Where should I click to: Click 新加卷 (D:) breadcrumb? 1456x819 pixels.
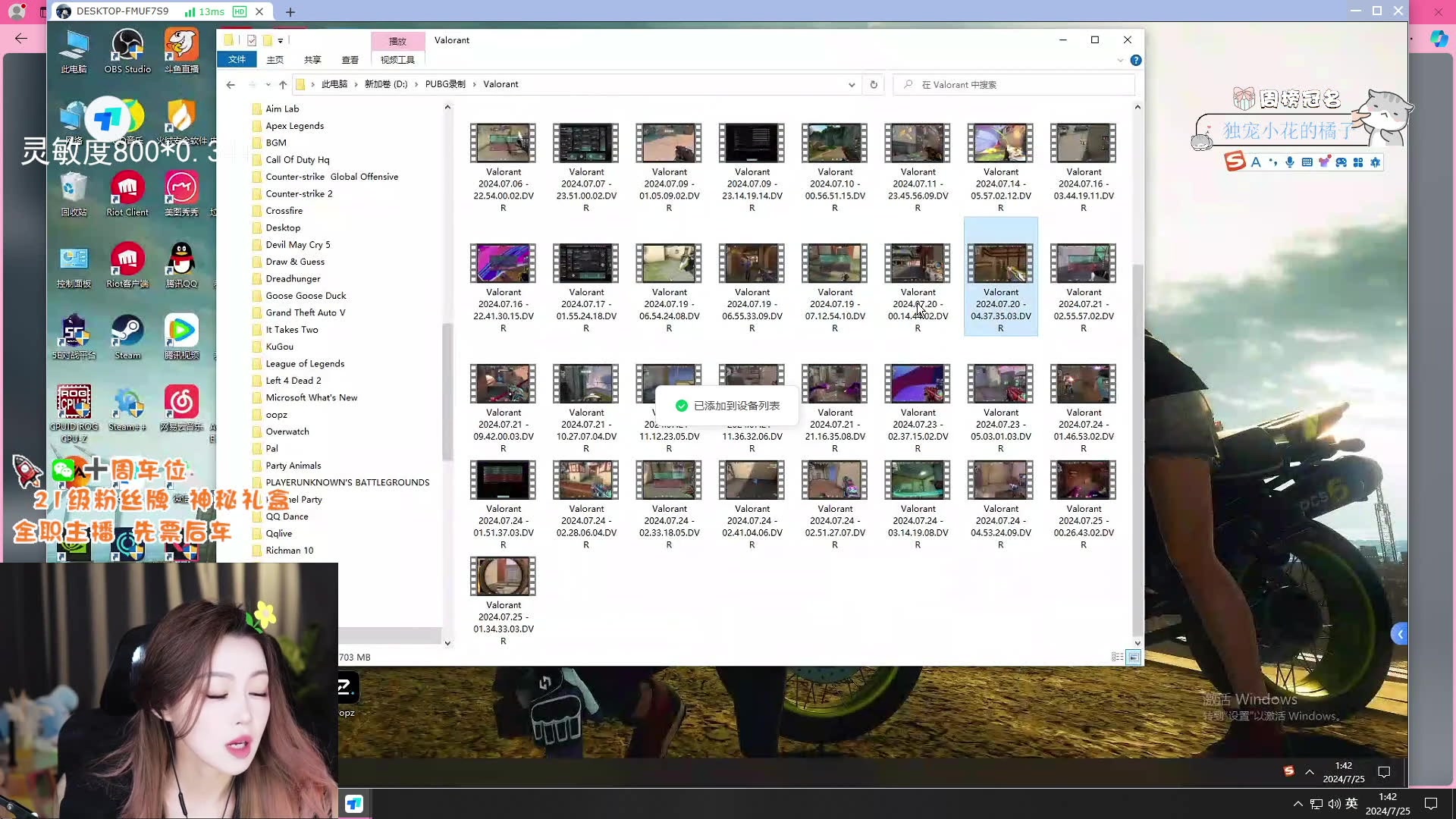click(x=386, y=84)
